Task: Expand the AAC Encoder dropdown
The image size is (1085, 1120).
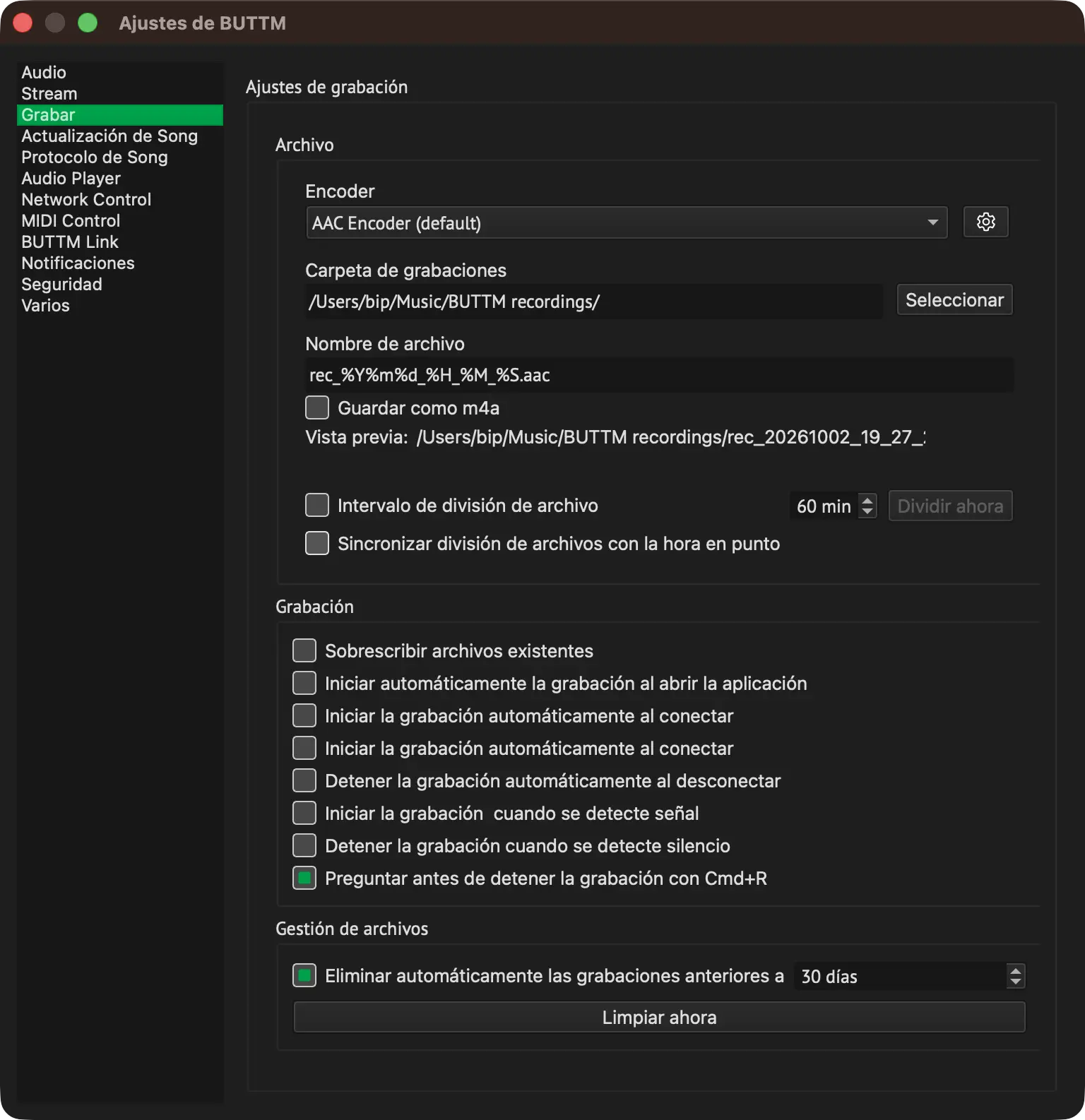Action: coord(627,223)
